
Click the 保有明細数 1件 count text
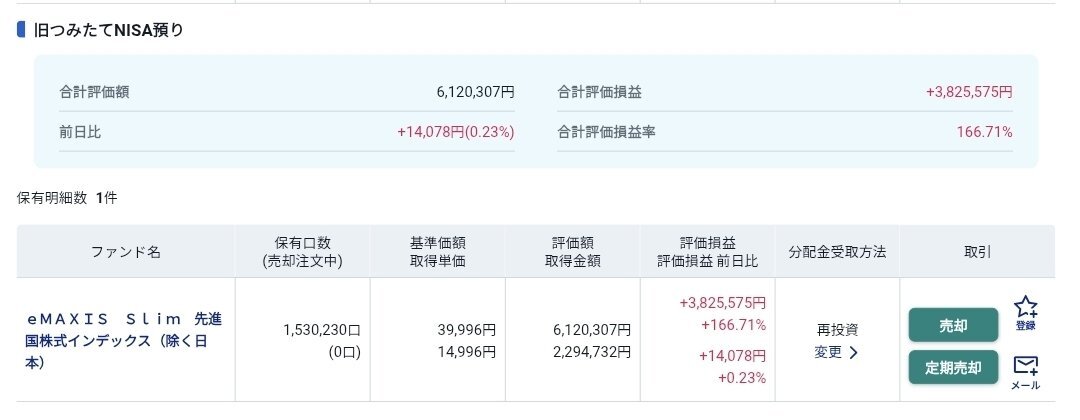click(x=67, y=198)
